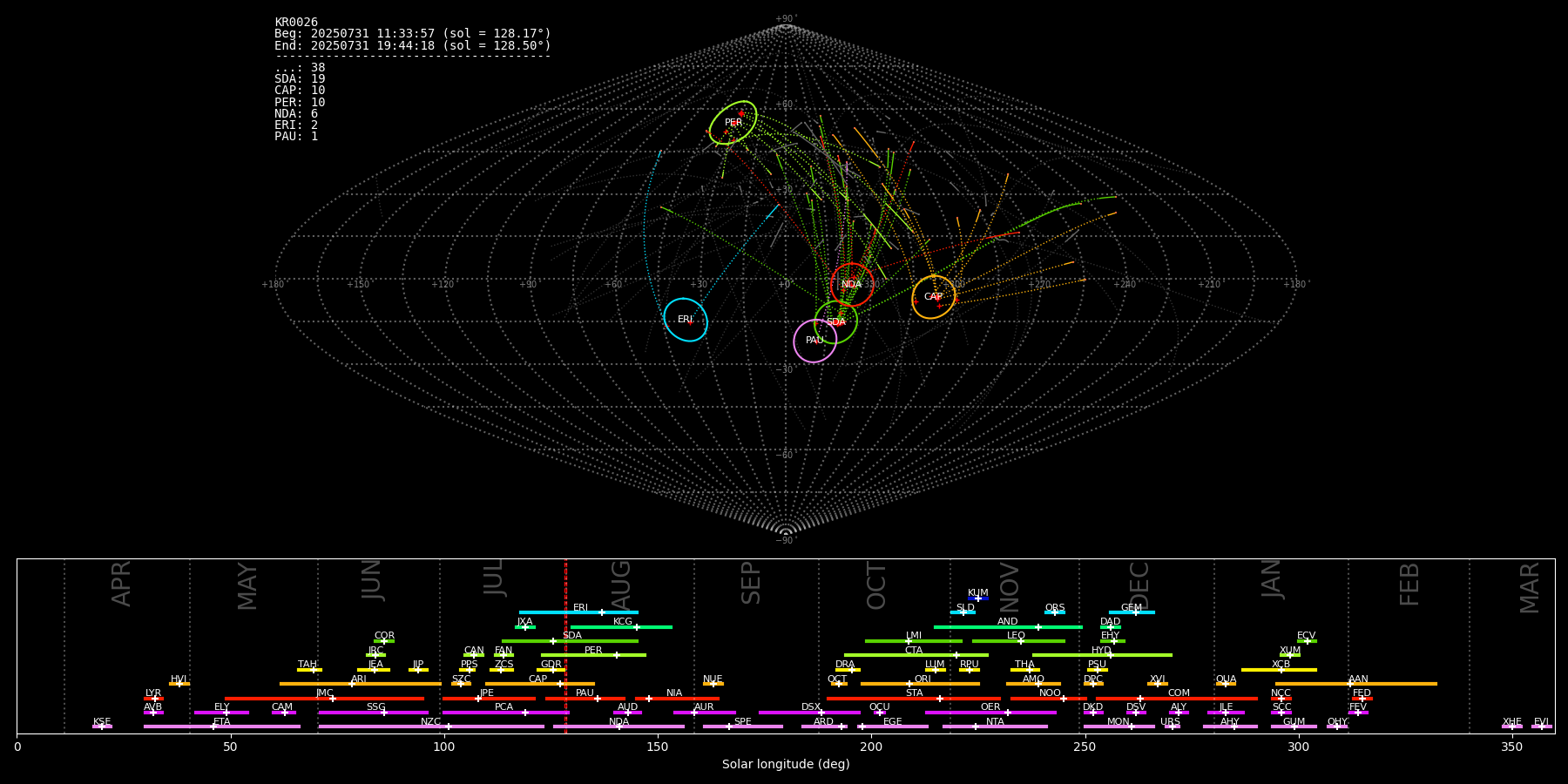The image size is (1568, 784).
Task: Click the End: 20250731 19:44:18 timestamp line
Action: [x=413, y=45]
